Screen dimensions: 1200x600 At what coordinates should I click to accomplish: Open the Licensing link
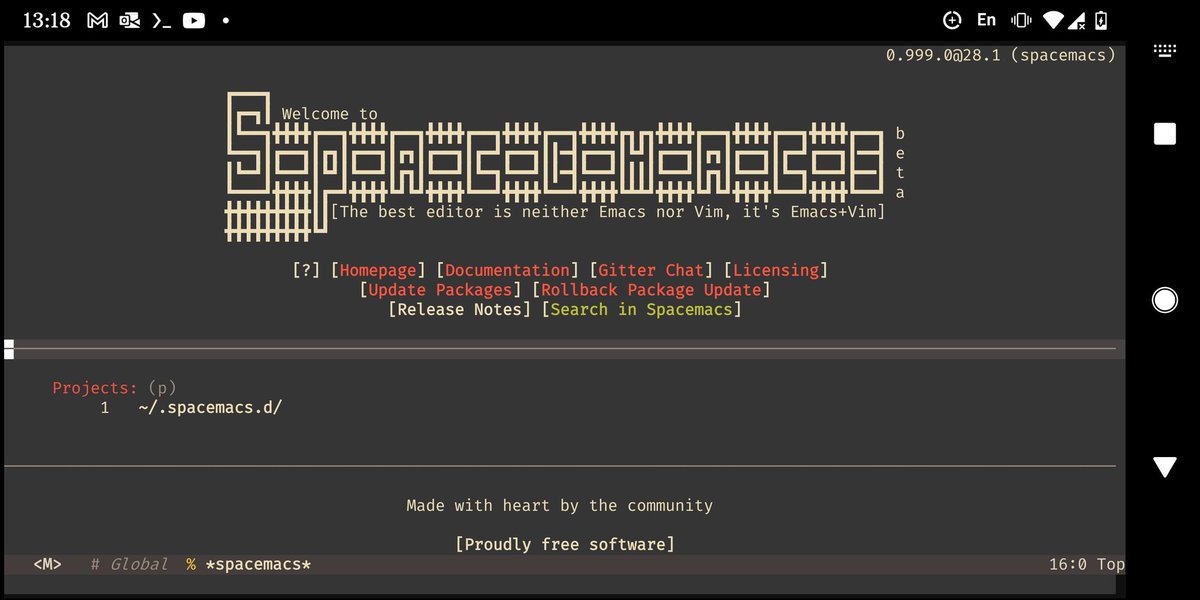pyautogui.click(x=776, y=270)
